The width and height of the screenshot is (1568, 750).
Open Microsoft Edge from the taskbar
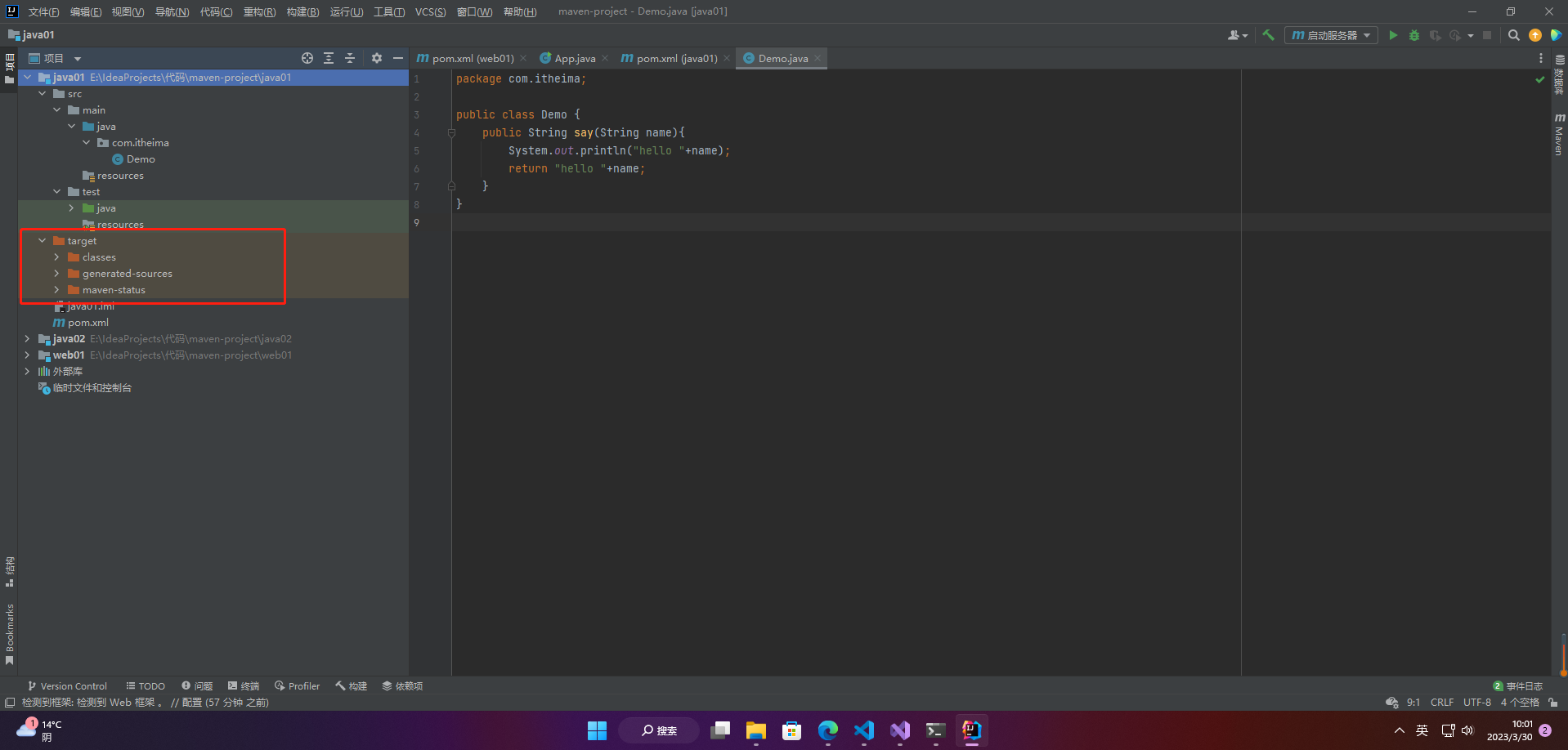tap(828, 730)
